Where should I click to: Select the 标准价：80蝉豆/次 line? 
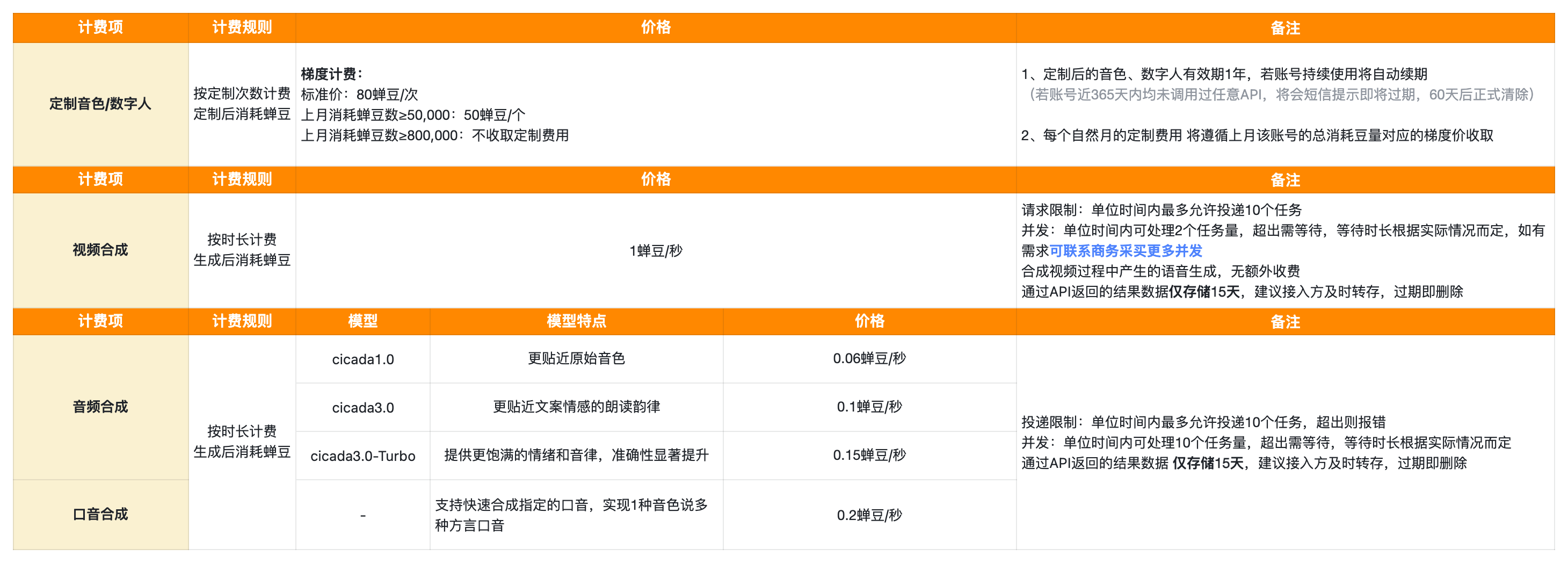pyautogui.click(x=359, y=95)
